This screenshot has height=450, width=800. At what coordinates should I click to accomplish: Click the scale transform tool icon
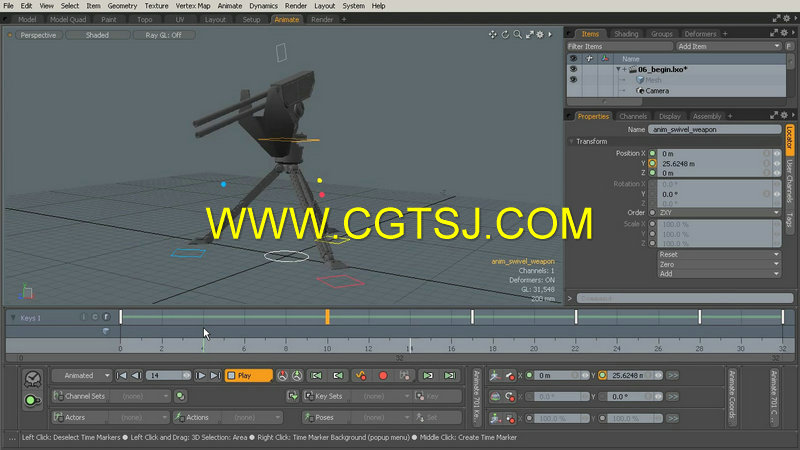point(495,418)
